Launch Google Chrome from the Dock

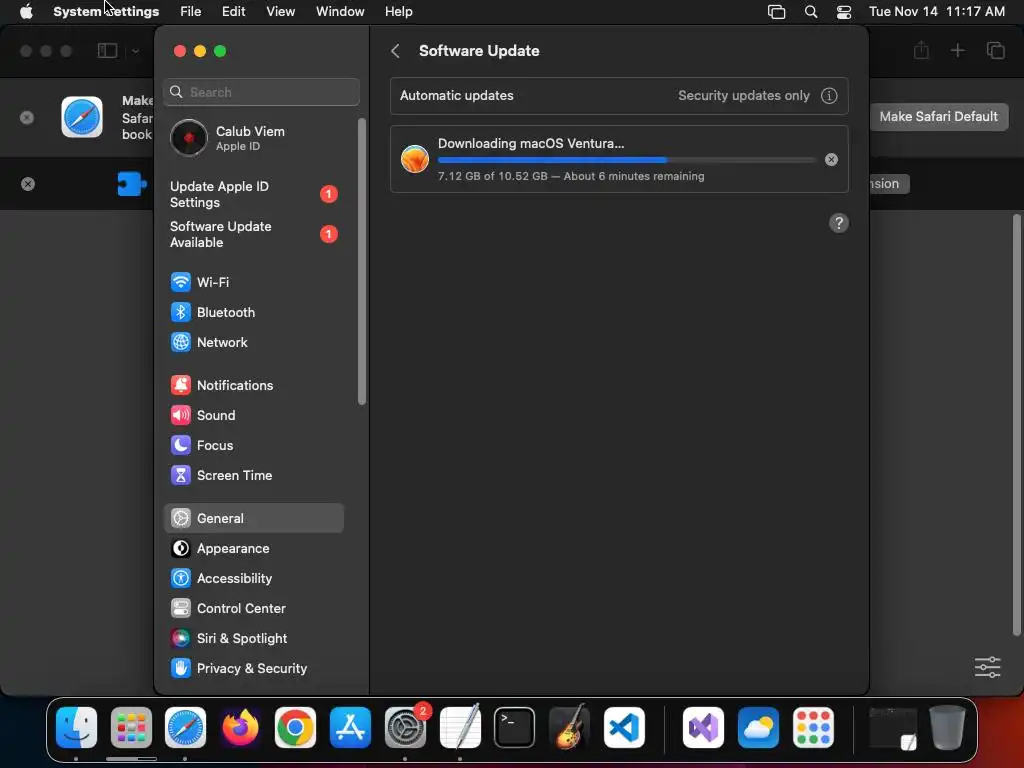[295, 728]
